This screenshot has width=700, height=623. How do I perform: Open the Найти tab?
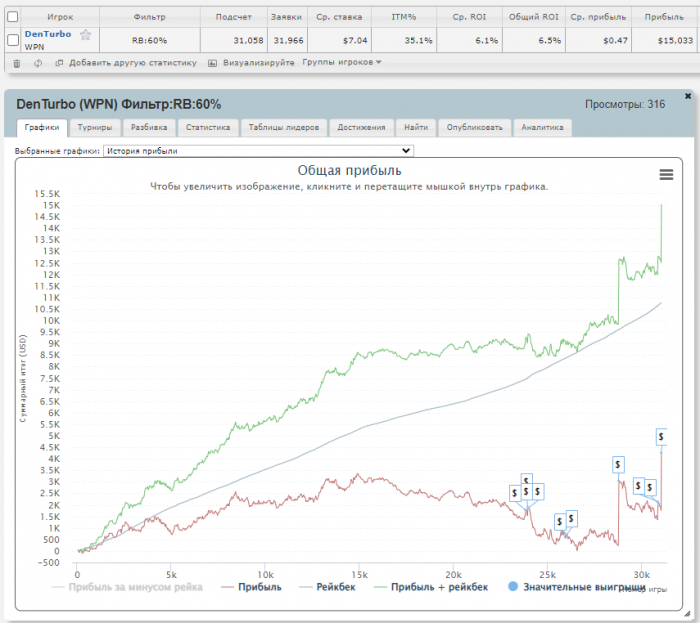[416, 128]
